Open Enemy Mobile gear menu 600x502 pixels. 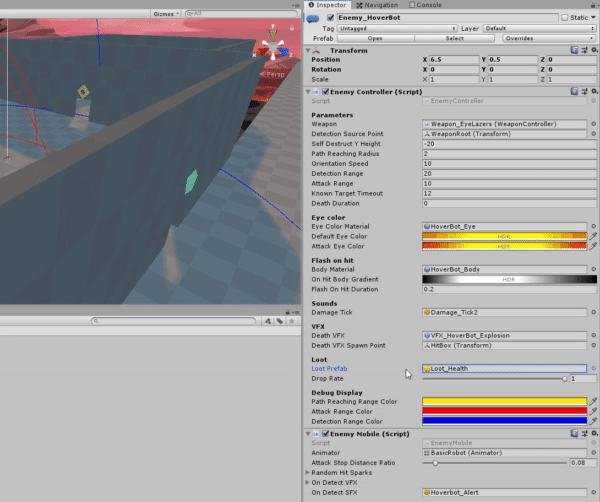pyautogui.click(x=594, y=433)
